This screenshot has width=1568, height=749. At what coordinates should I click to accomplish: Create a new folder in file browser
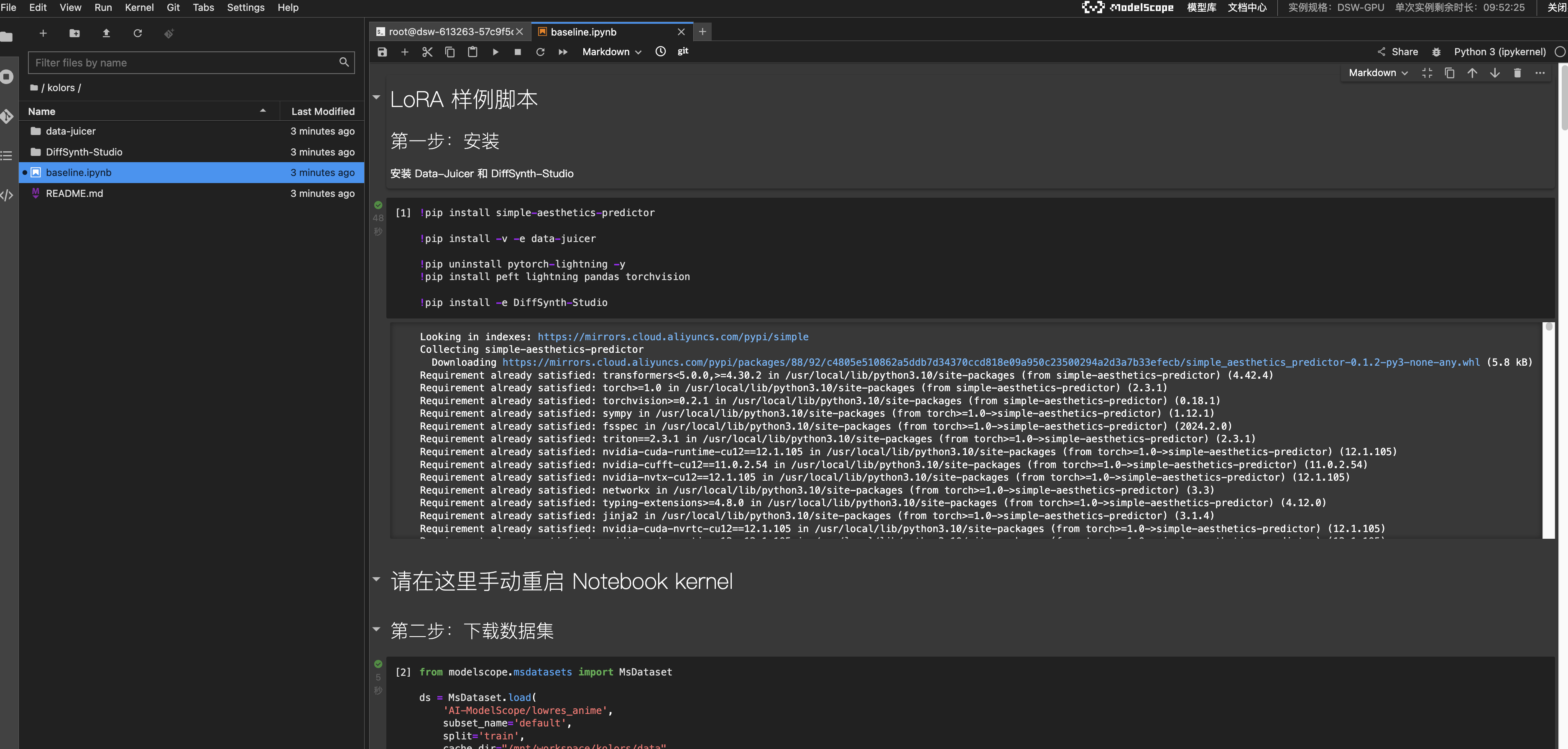coord(74,33)
